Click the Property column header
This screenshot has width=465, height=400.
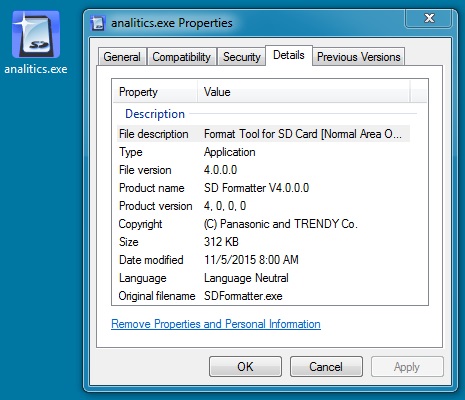155,91
